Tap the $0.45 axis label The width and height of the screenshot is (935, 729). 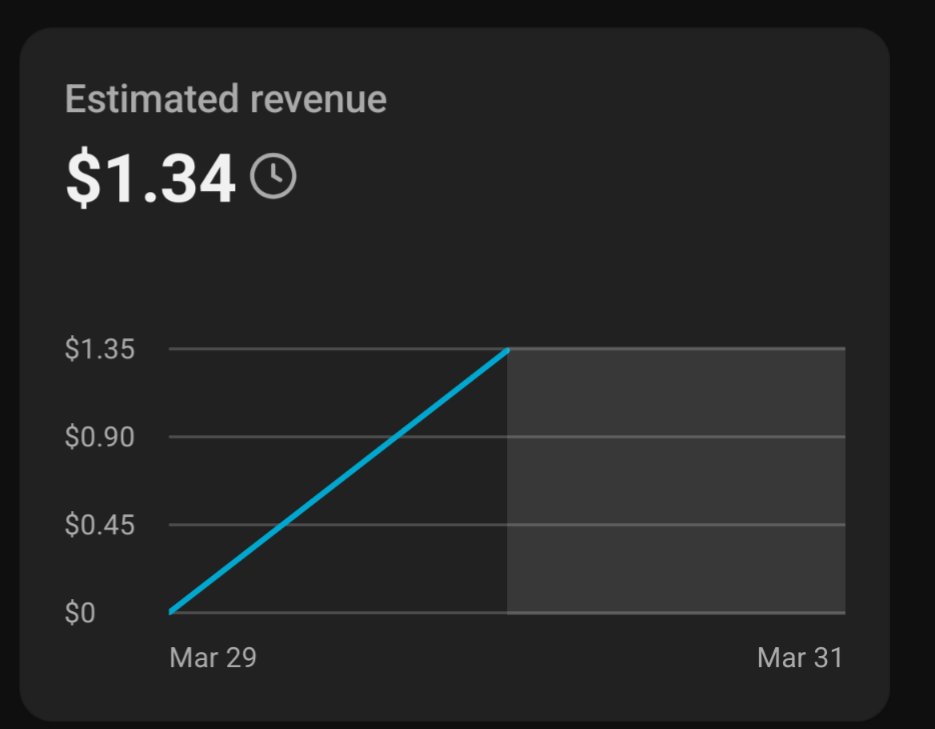100,525
